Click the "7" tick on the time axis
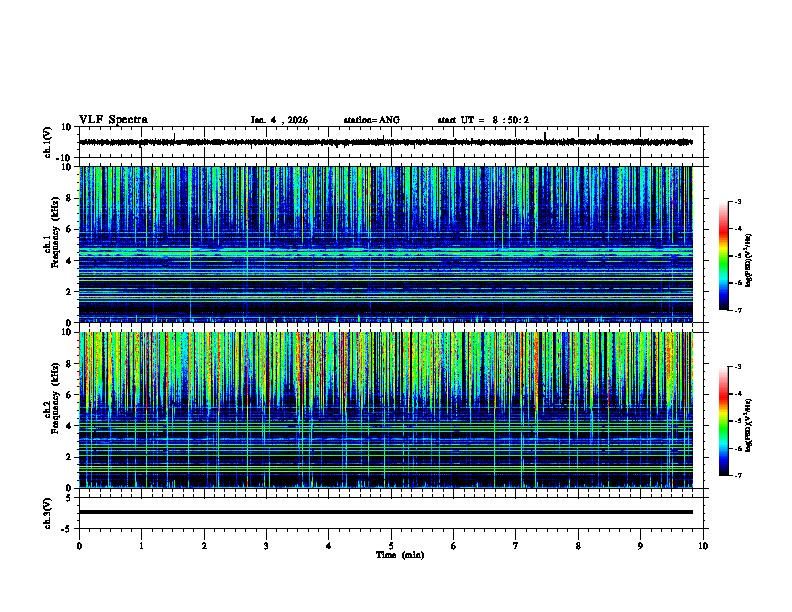The image size is (792, 612). point(516,546)
